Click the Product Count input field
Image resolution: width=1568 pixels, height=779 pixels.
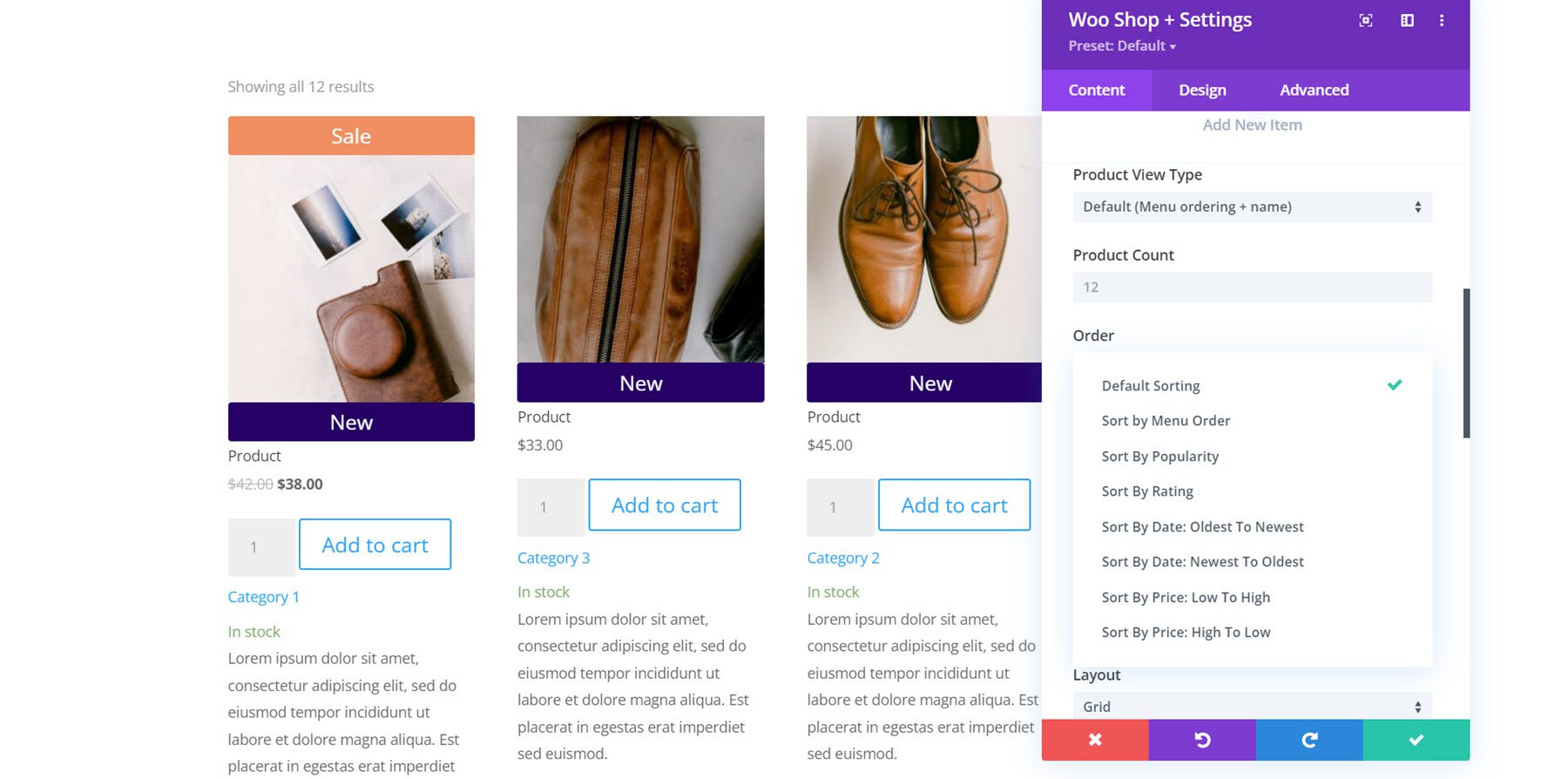(1252, 286)
